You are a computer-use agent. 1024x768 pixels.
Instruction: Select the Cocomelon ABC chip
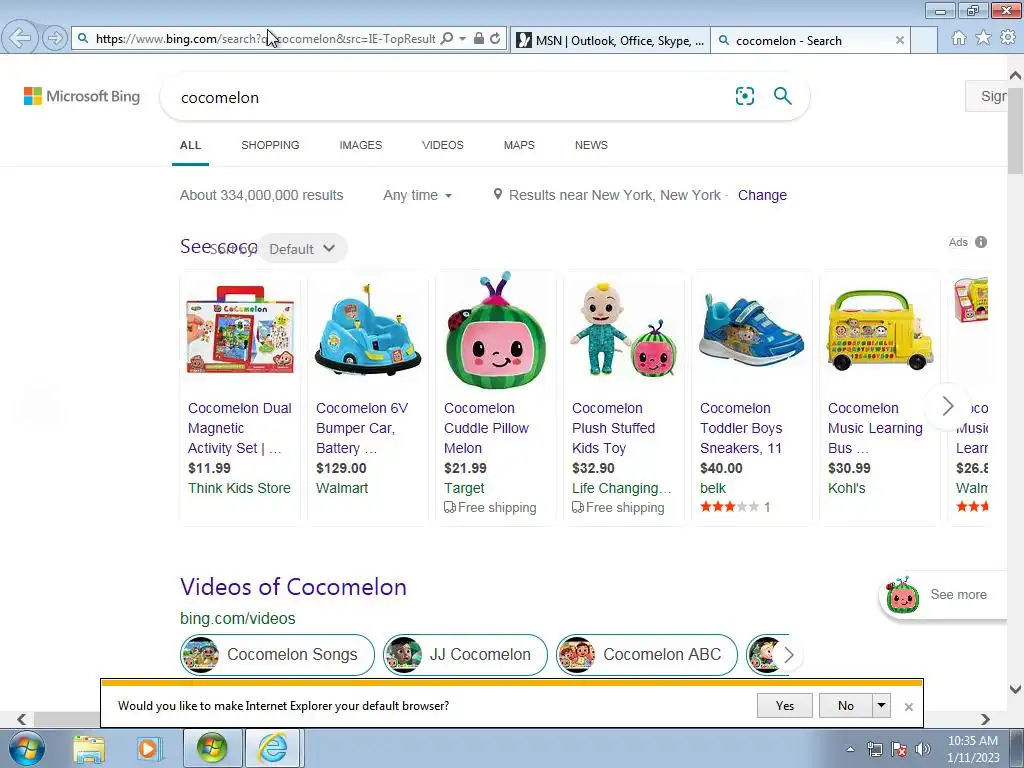tap(647, 654)
